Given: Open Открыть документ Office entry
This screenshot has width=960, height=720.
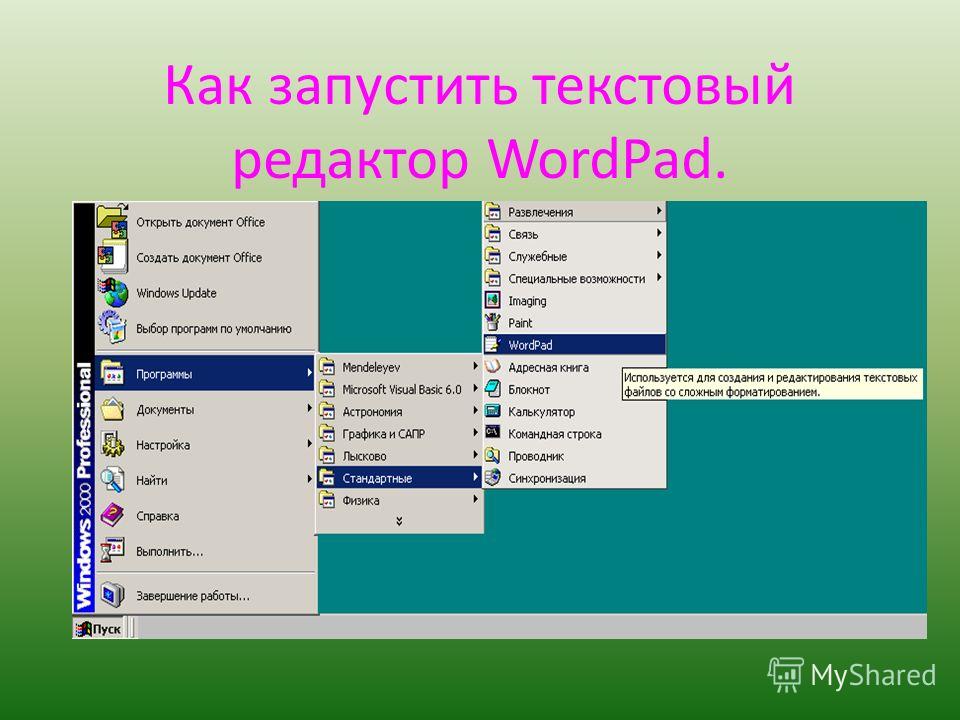Looking at the screenshot, I should coord(206,222).
